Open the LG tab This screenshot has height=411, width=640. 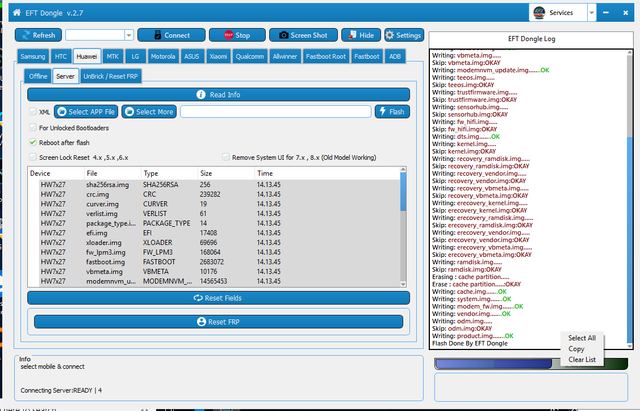point(135,56)
